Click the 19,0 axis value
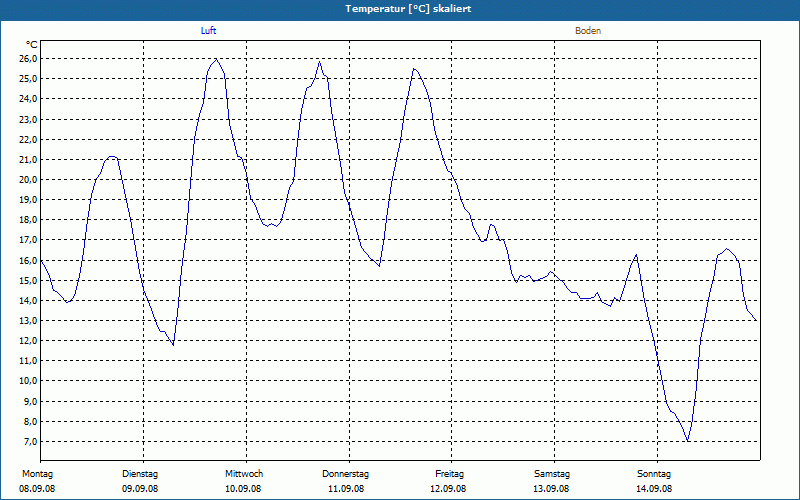Viewport: 800px width, 500px height. pos(29,199)
